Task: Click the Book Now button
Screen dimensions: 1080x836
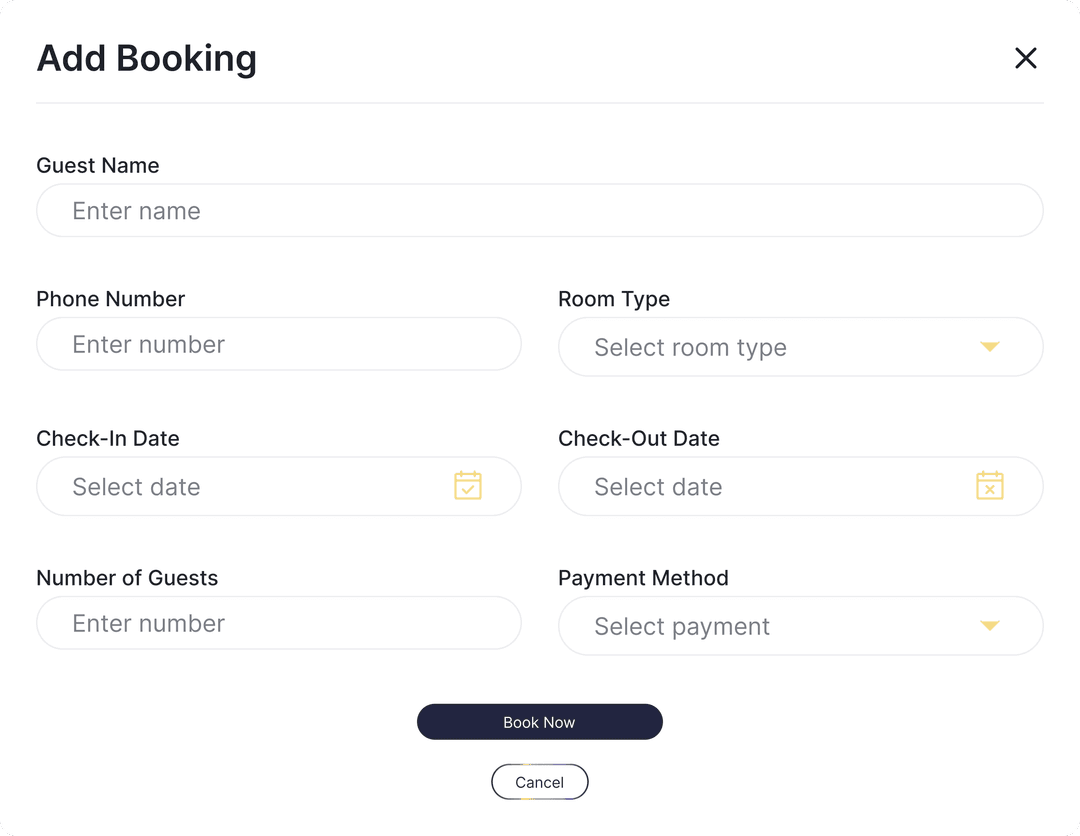Action: 540,721
